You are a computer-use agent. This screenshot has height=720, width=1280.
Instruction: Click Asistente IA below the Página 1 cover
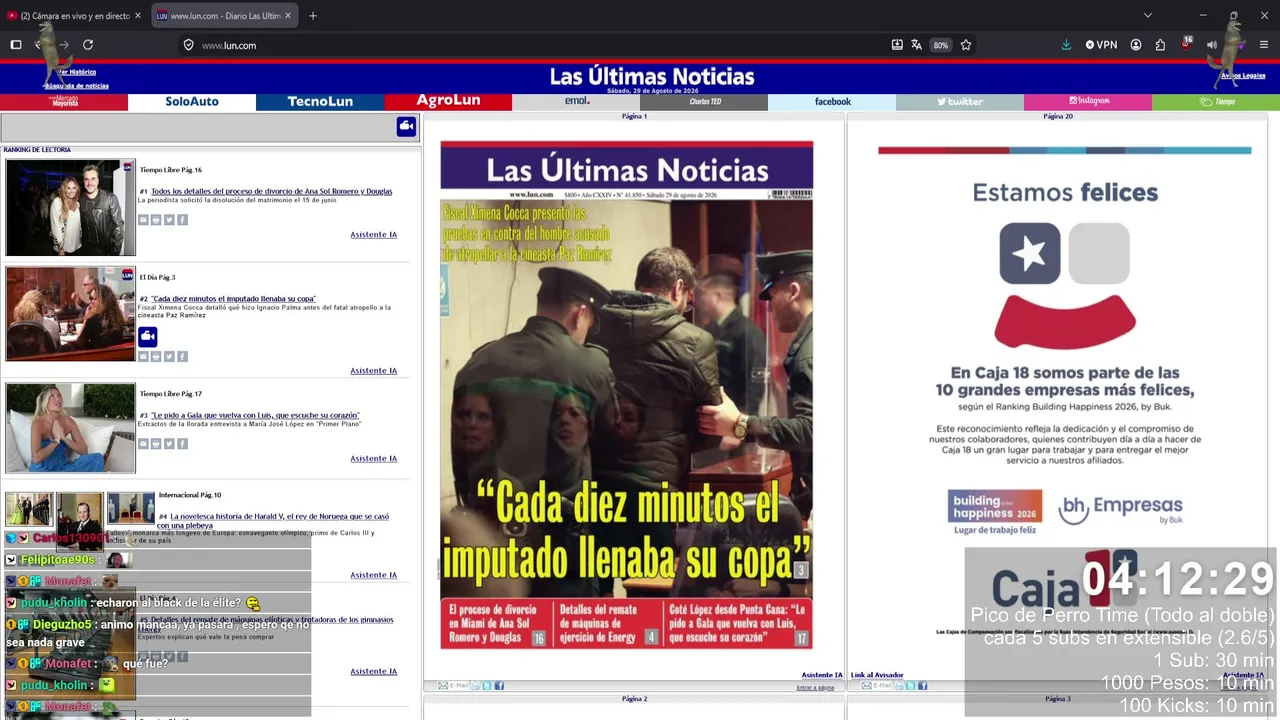tap(822, 675)
